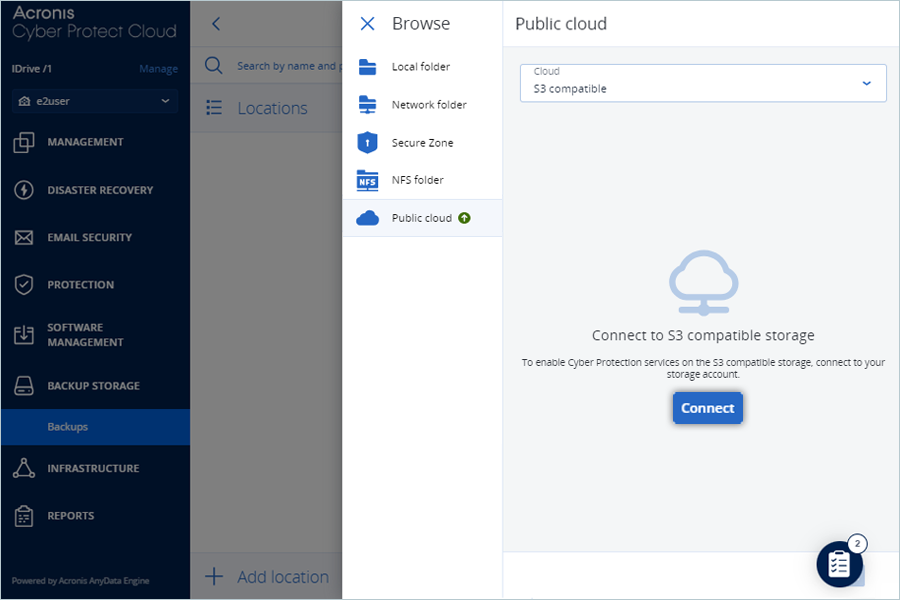Click the Disaster Recovery lightning icon
Viewport: 900px width, 600px height.
(x=24, y=190)
